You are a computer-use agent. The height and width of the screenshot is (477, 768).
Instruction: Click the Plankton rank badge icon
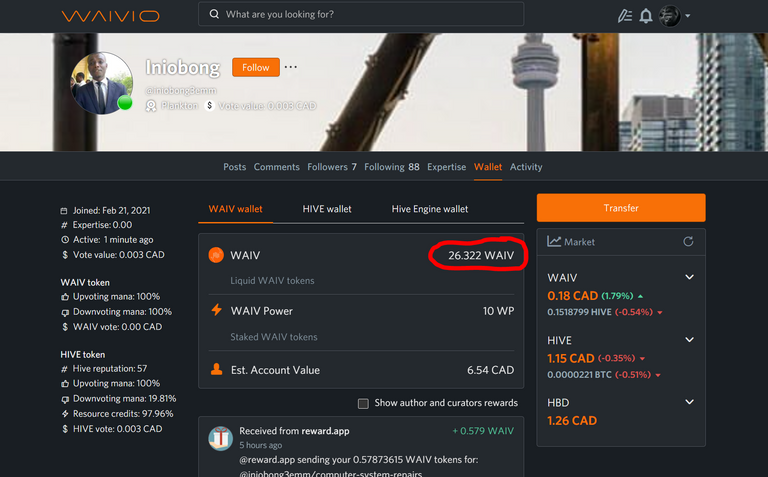(151, 106)
